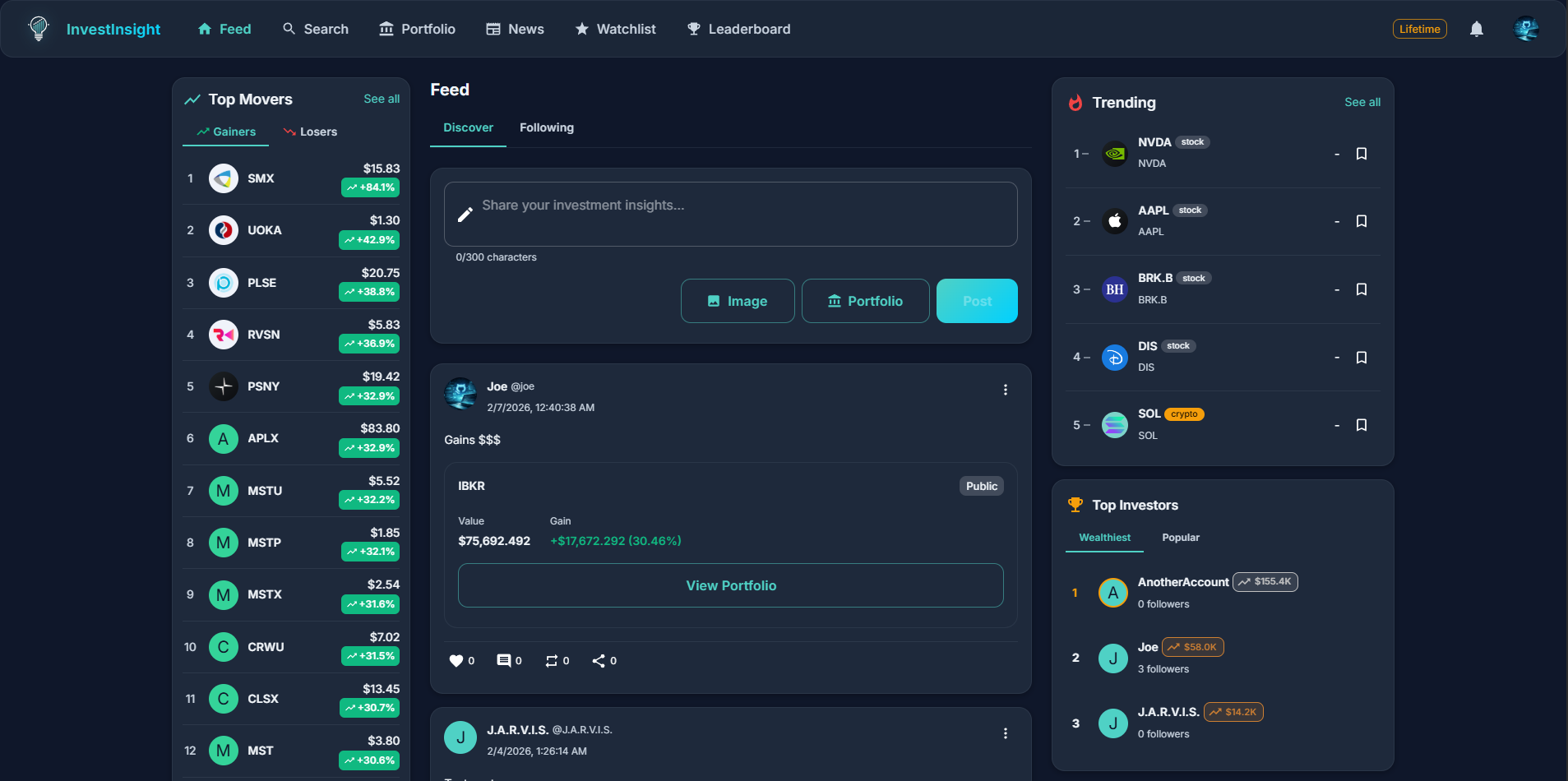The image size is (1568, 781).
Task: Click the Public badge on IBKR portfolio
Action: (982, 486)
